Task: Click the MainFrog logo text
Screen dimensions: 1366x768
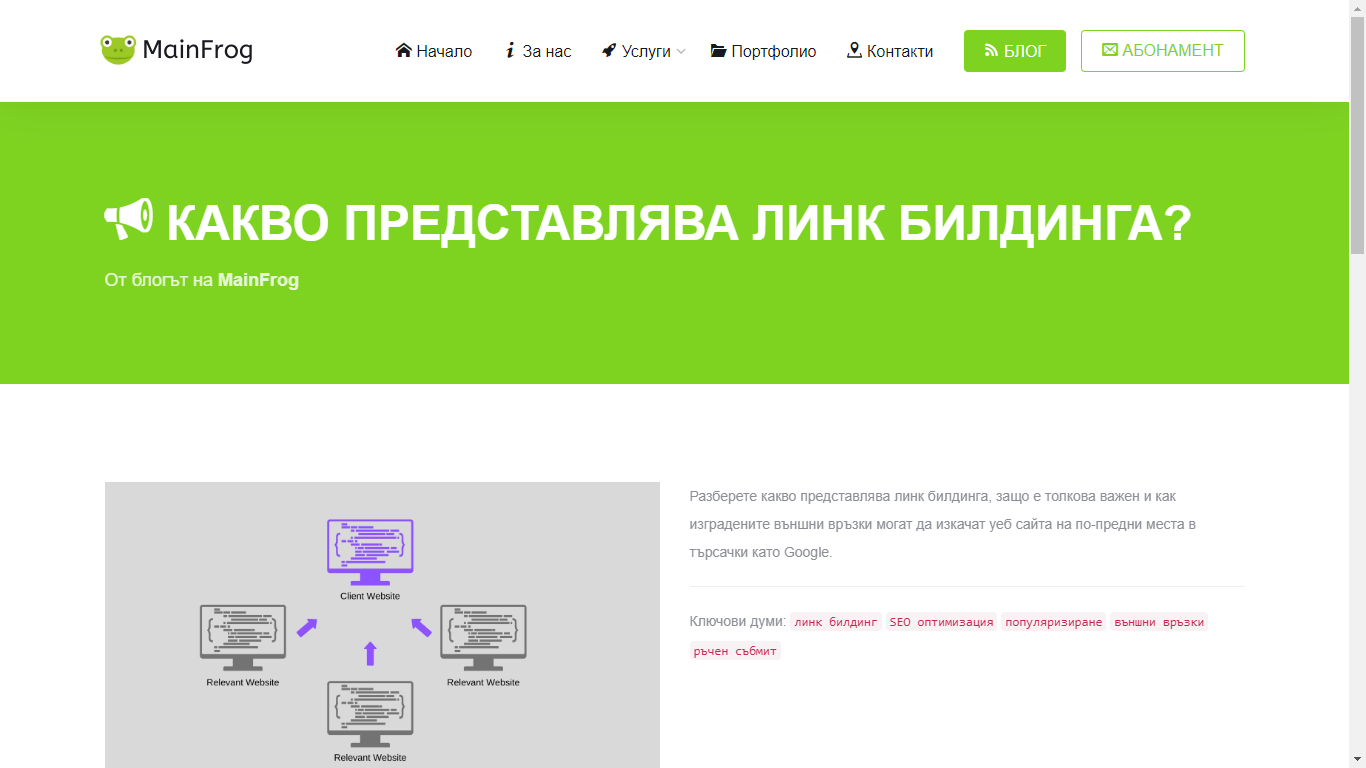Action: (x=198, y=50)
